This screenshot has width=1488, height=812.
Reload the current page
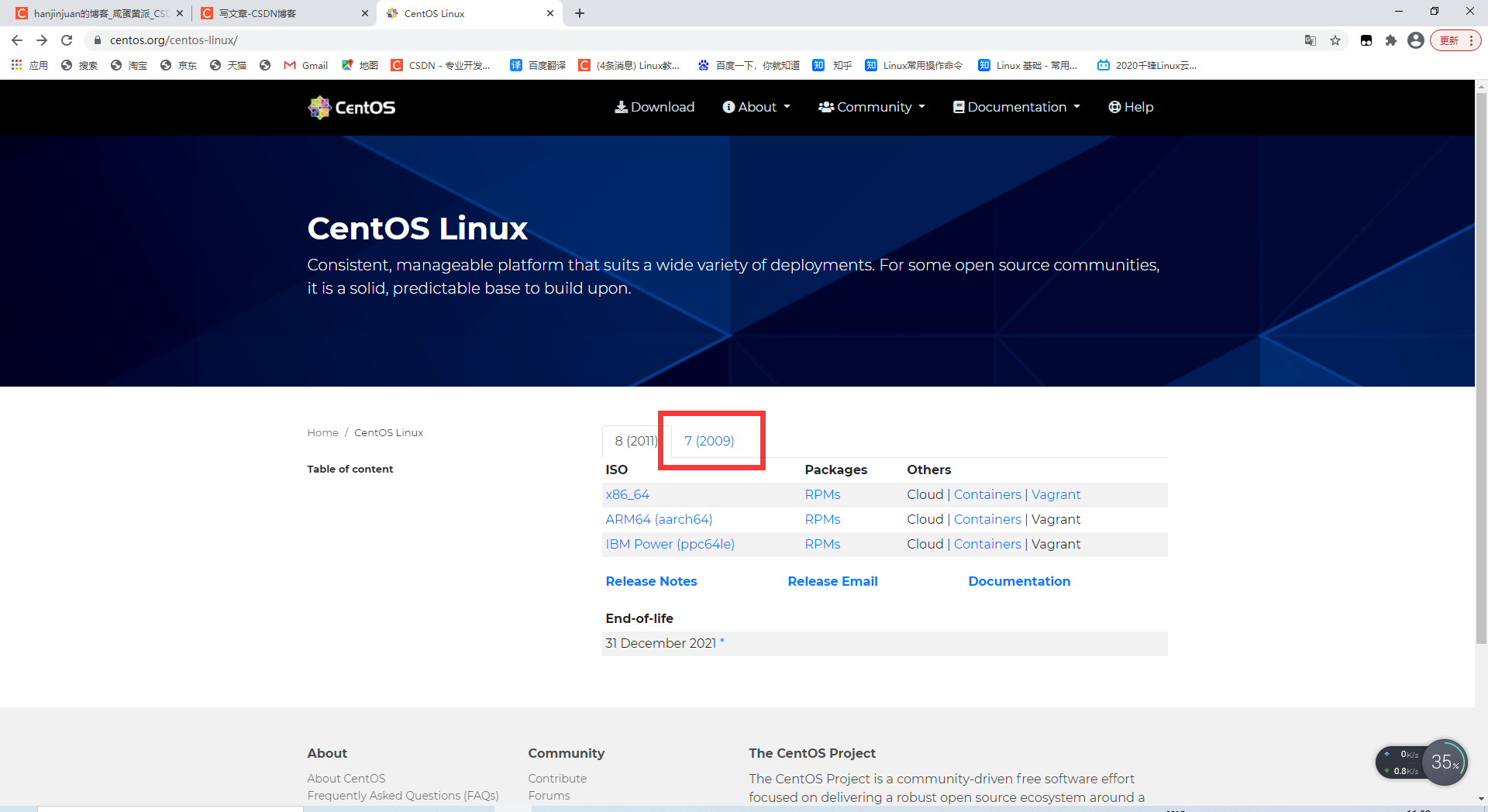[67, 40]
